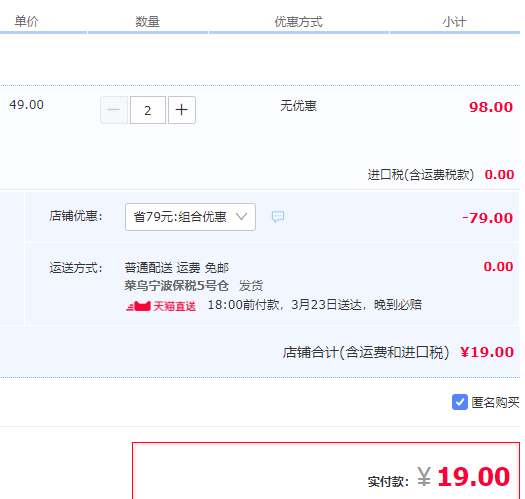Open the 省79元:组合优惠 store discount dropdown

click(x=190, y=217)
